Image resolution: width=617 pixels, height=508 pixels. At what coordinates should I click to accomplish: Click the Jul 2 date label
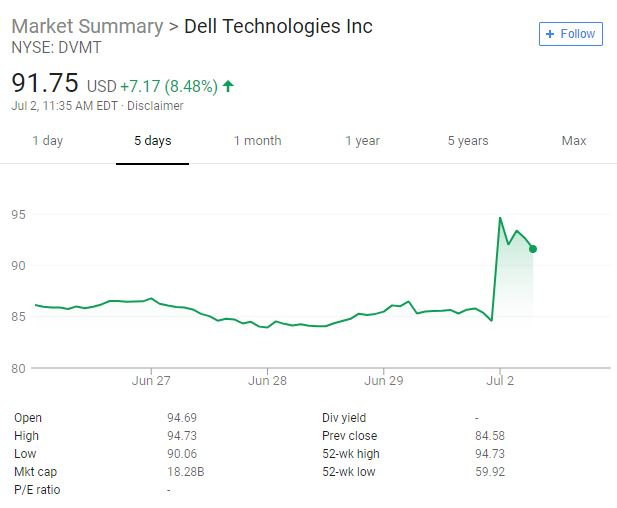499,381
